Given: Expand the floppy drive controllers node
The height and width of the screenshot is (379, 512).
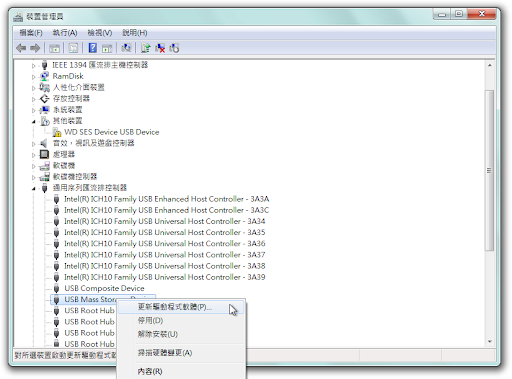Looking at the screenshot, I should click(x=33, y=177).
